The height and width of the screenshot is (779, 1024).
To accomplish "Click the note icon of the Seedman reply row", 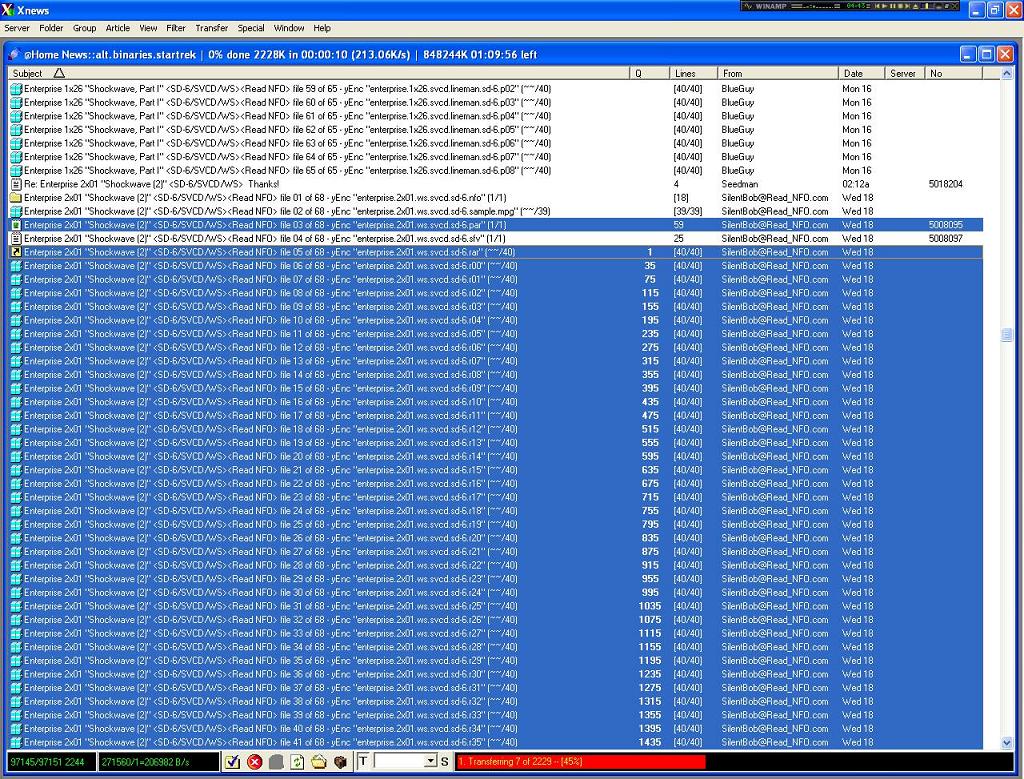I will click(x=16, y=184).
